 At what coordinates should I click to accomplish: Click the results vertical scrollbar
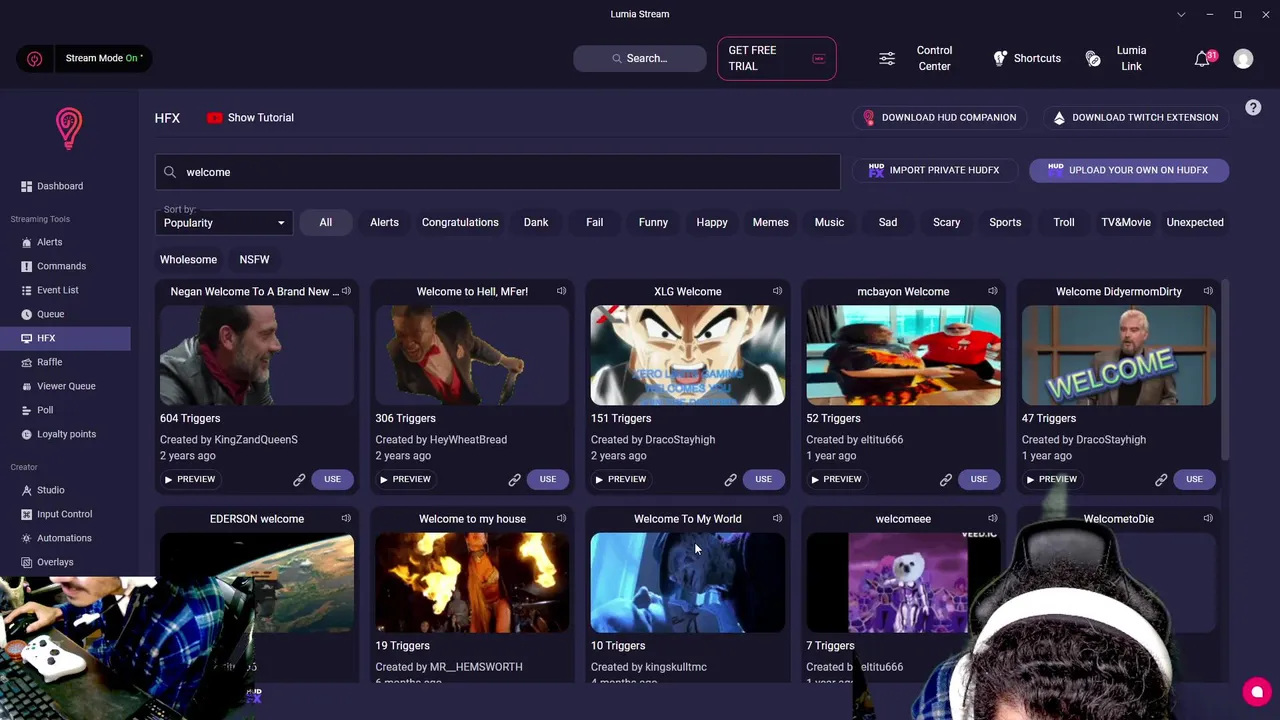[1225, 370]
